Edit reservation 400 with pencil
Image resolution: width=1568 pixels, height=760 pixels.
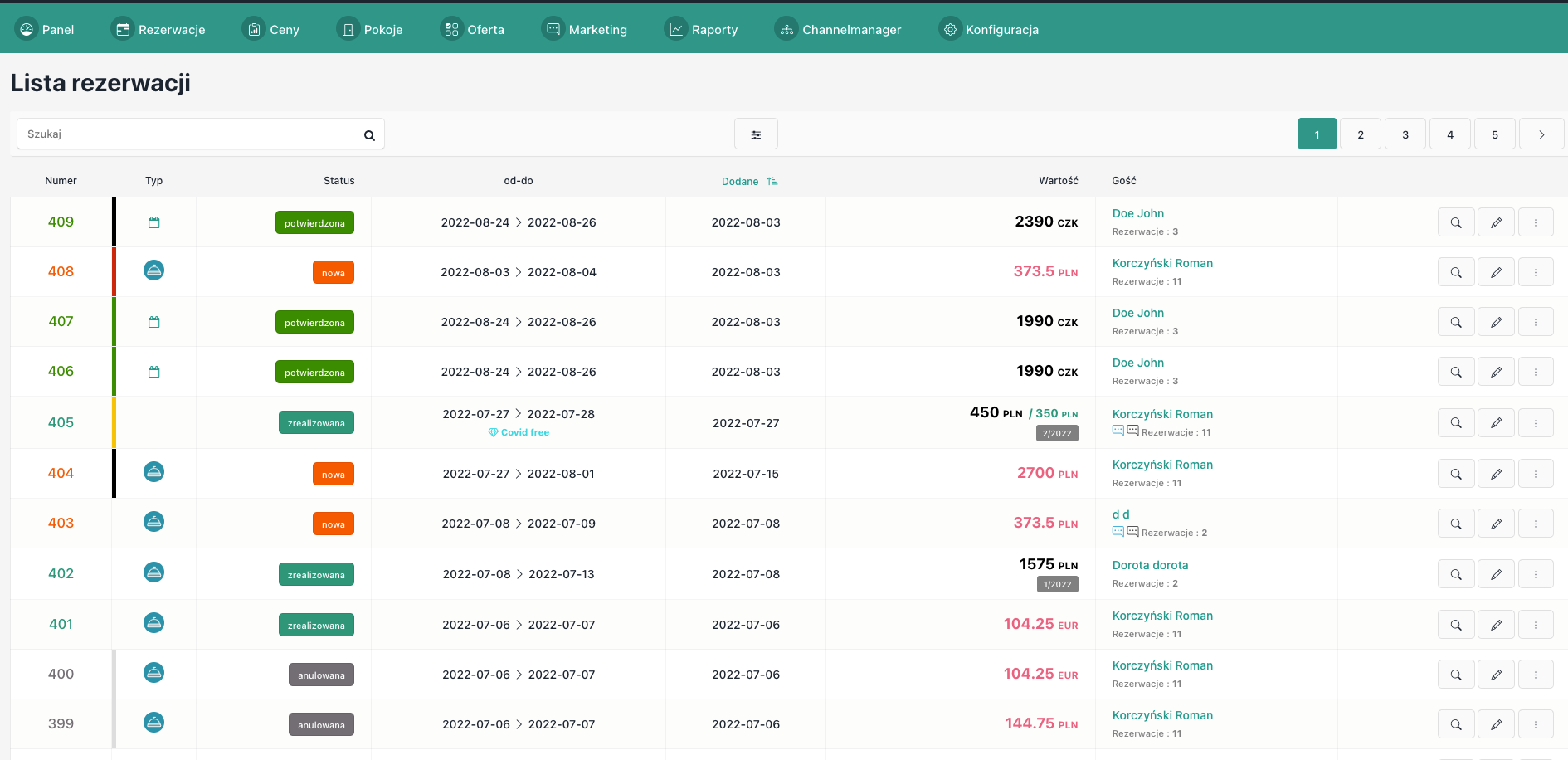tap(1496, 675)
